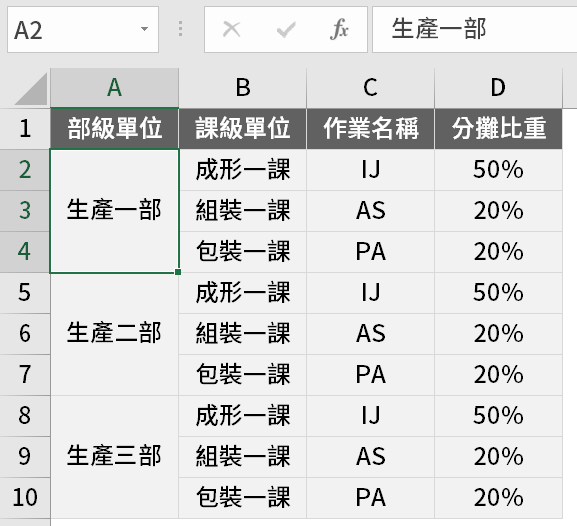Screen dimensions: 577x526
Task: Select row 1 header
Action: click(x=25, y=128)
